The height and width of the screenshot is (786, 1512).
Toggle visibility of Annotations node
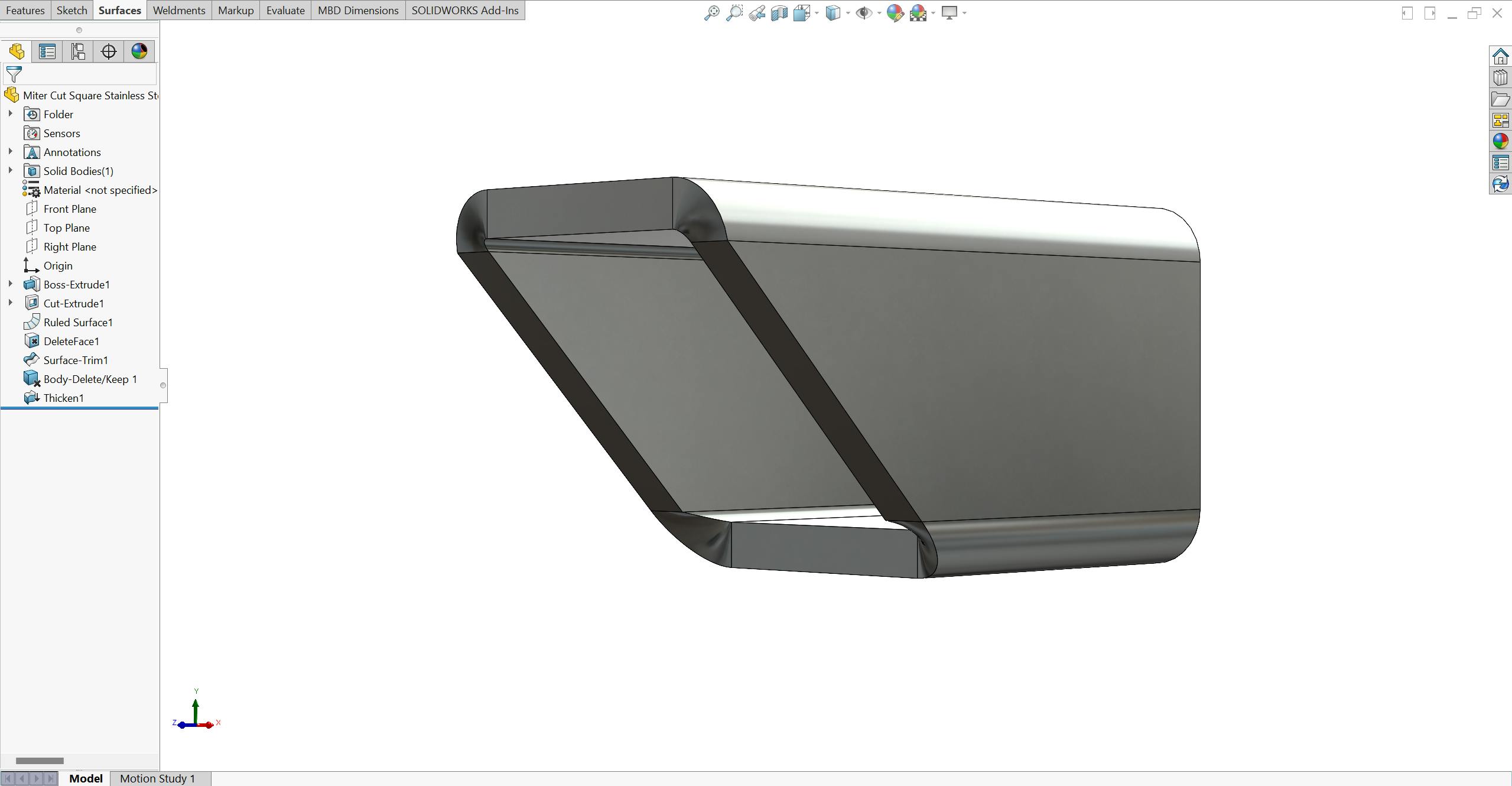tap(9, 151)
